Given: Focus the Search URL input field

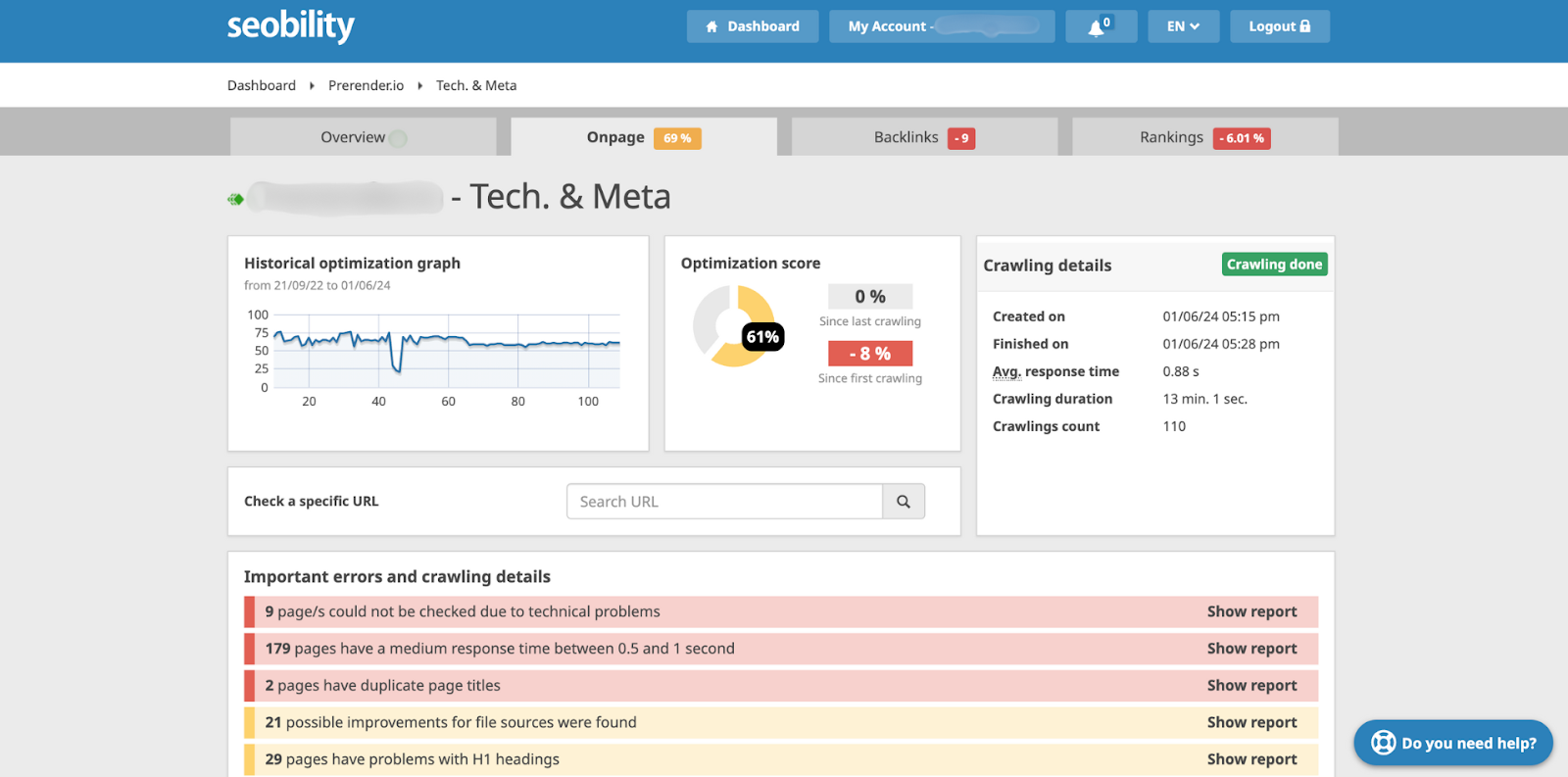Looking at the screenshot, I should [x=724, y=502].
